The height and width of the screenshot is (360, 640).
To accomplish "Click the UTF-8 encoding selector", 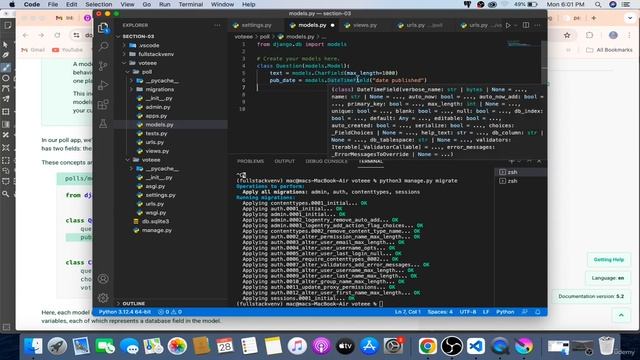I will click(468, 312).
